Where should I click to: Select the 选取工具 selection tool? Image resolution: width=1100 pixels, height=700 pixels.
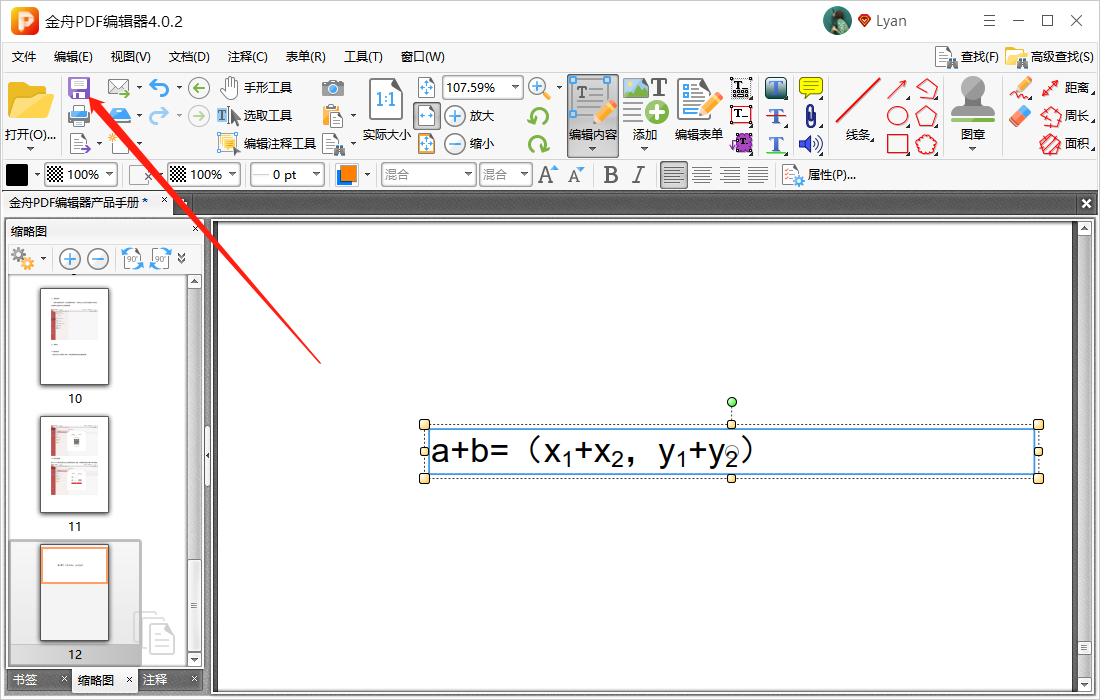[x=254, y=116]
